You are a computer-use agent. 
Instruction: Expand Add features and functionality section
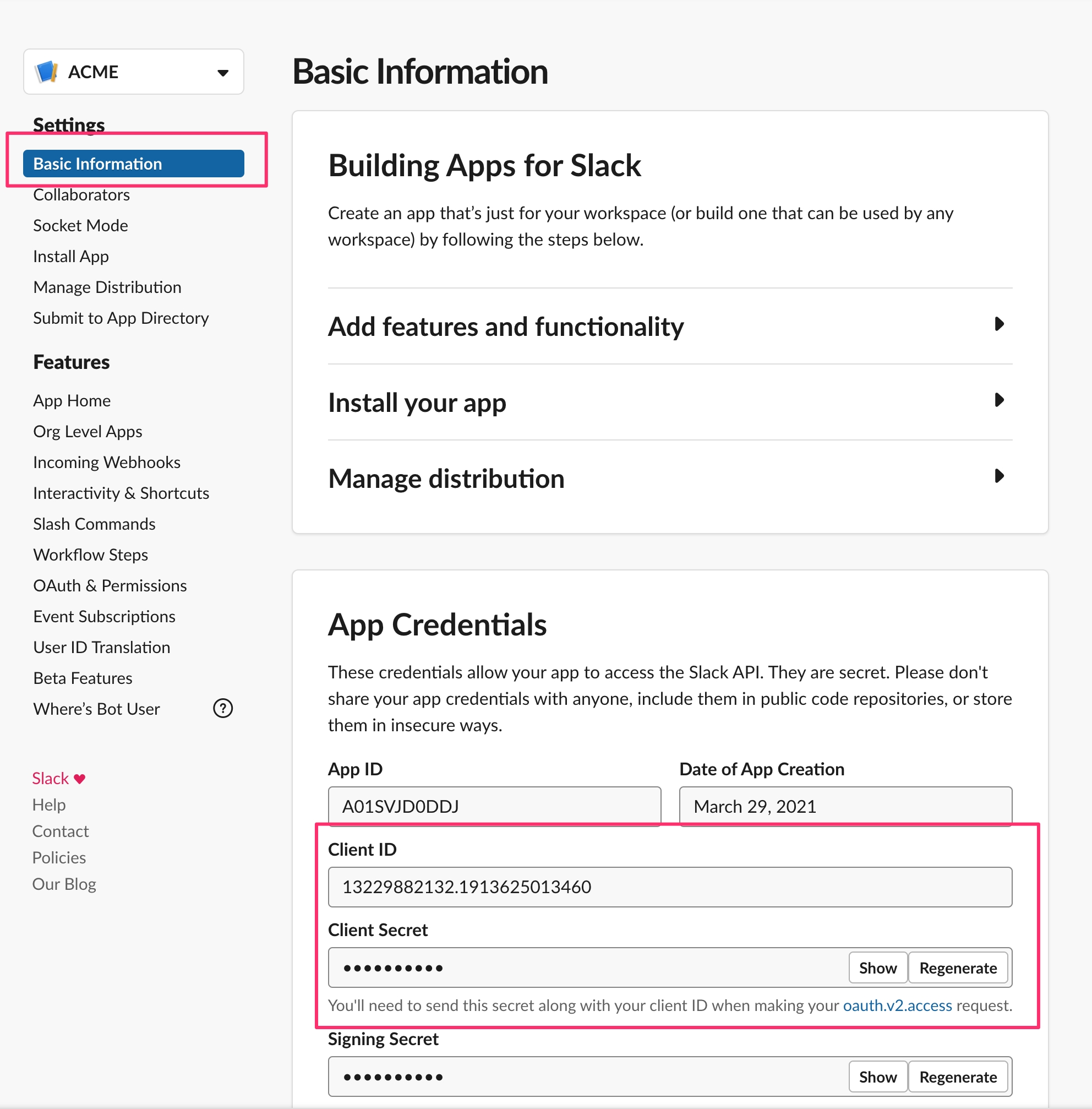998,324
